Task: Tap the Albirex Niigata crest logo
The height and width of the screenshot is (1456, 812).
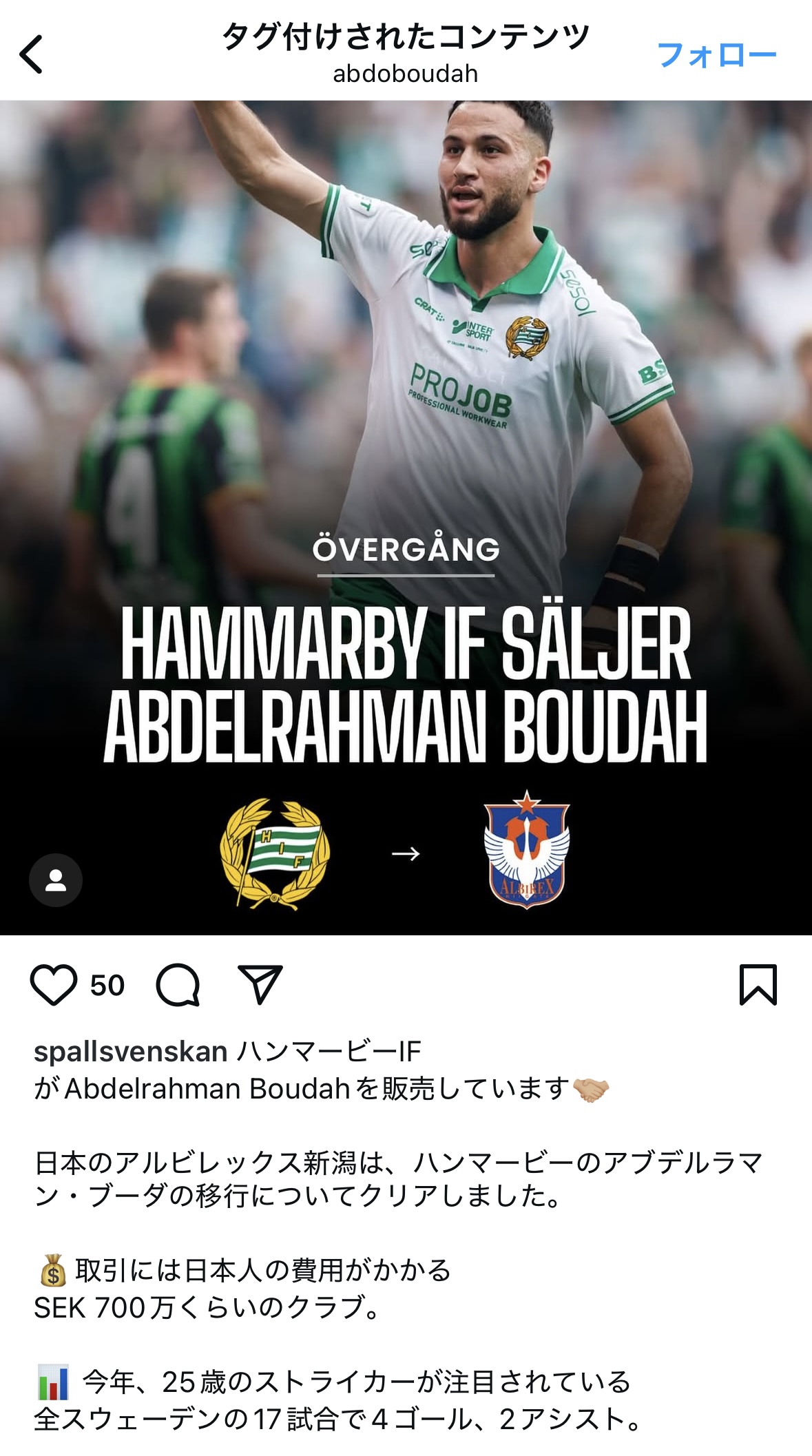Action: coord(527,850)
